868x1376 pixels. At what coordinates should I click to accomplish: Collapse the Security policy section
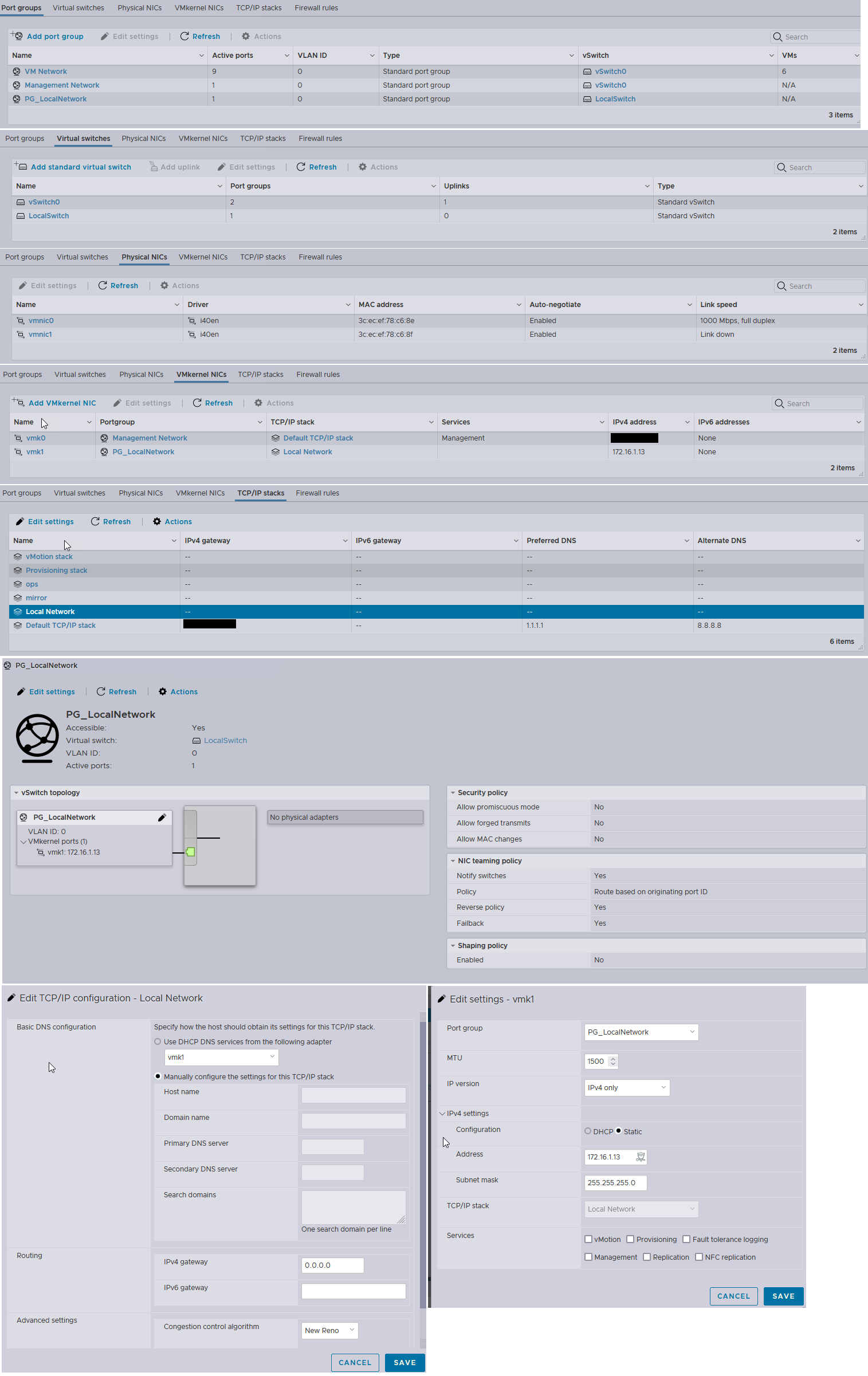coord(453,793)
